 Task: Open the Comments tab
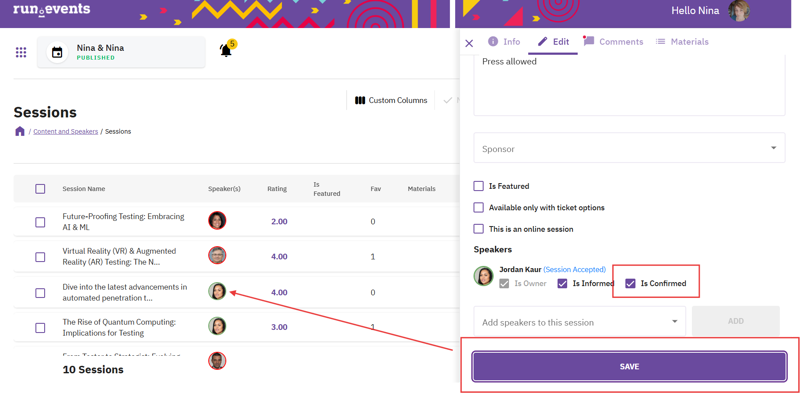tap(613, 42)
